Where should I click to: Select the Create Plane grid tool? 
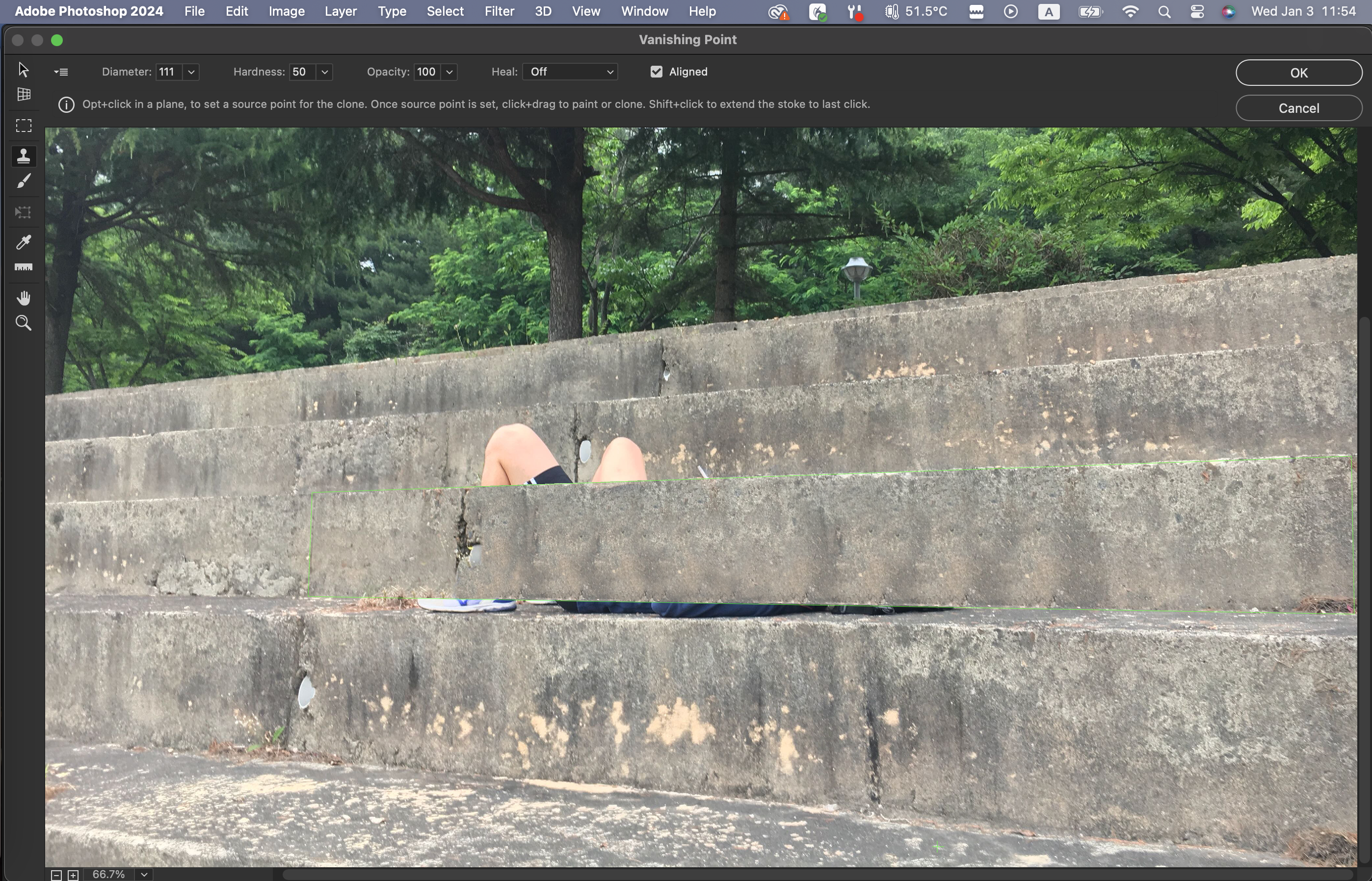(24, 94)
